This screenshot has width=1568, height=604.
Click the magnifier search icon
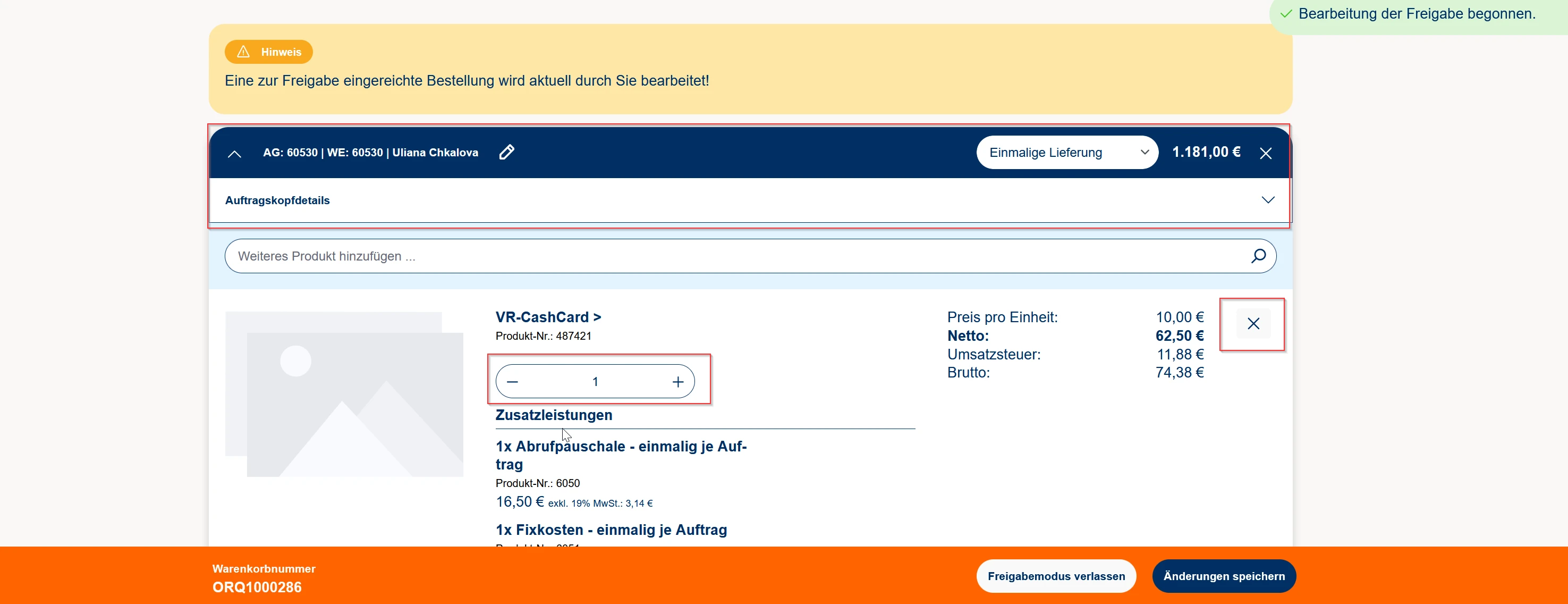click(1258, 256)
